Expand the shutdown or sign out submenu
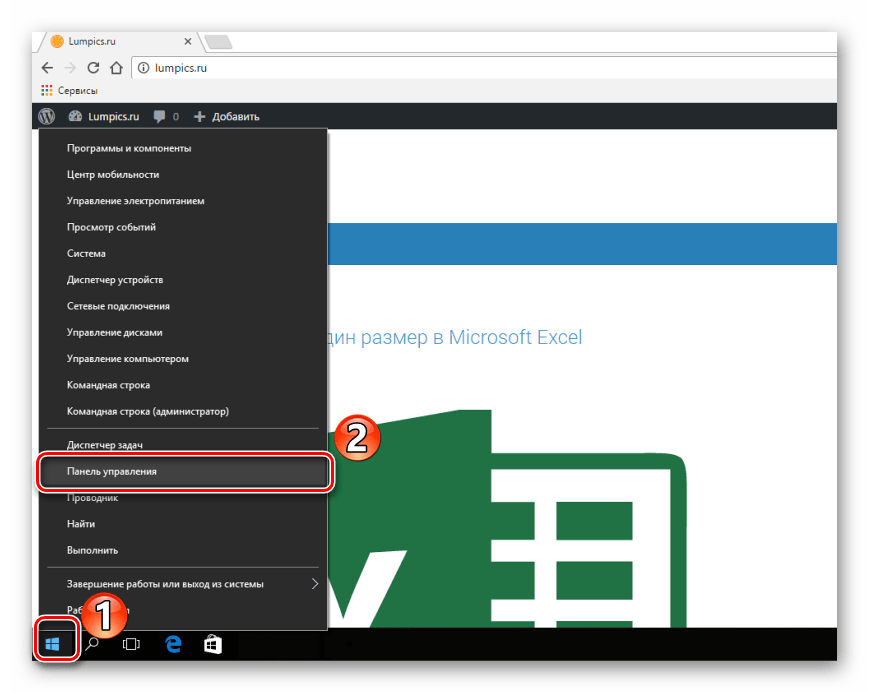Image resolution: width=869 pixels, height=693 pixels. coord(314,584)
